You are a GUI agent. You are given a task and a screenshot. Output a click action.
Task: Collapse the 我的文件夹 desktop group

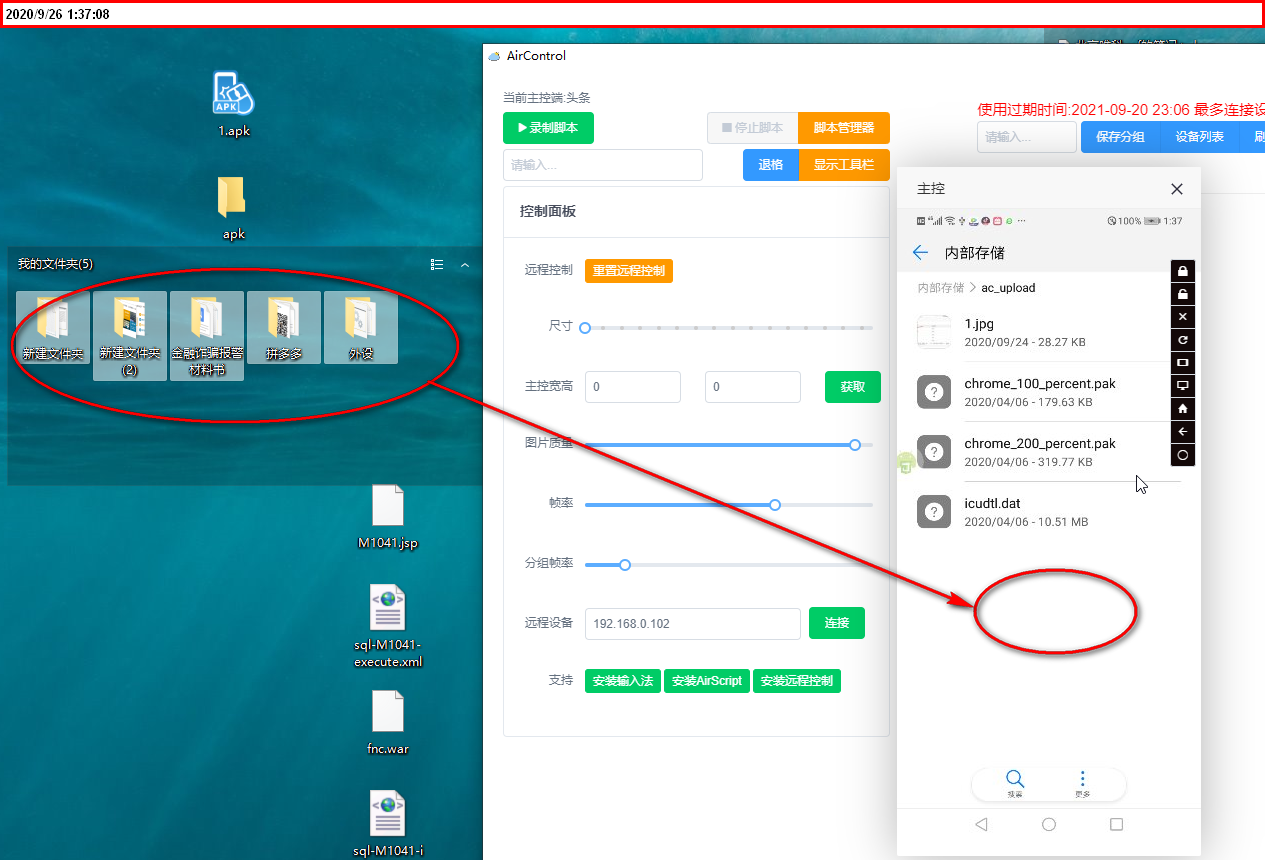(465, 265)
